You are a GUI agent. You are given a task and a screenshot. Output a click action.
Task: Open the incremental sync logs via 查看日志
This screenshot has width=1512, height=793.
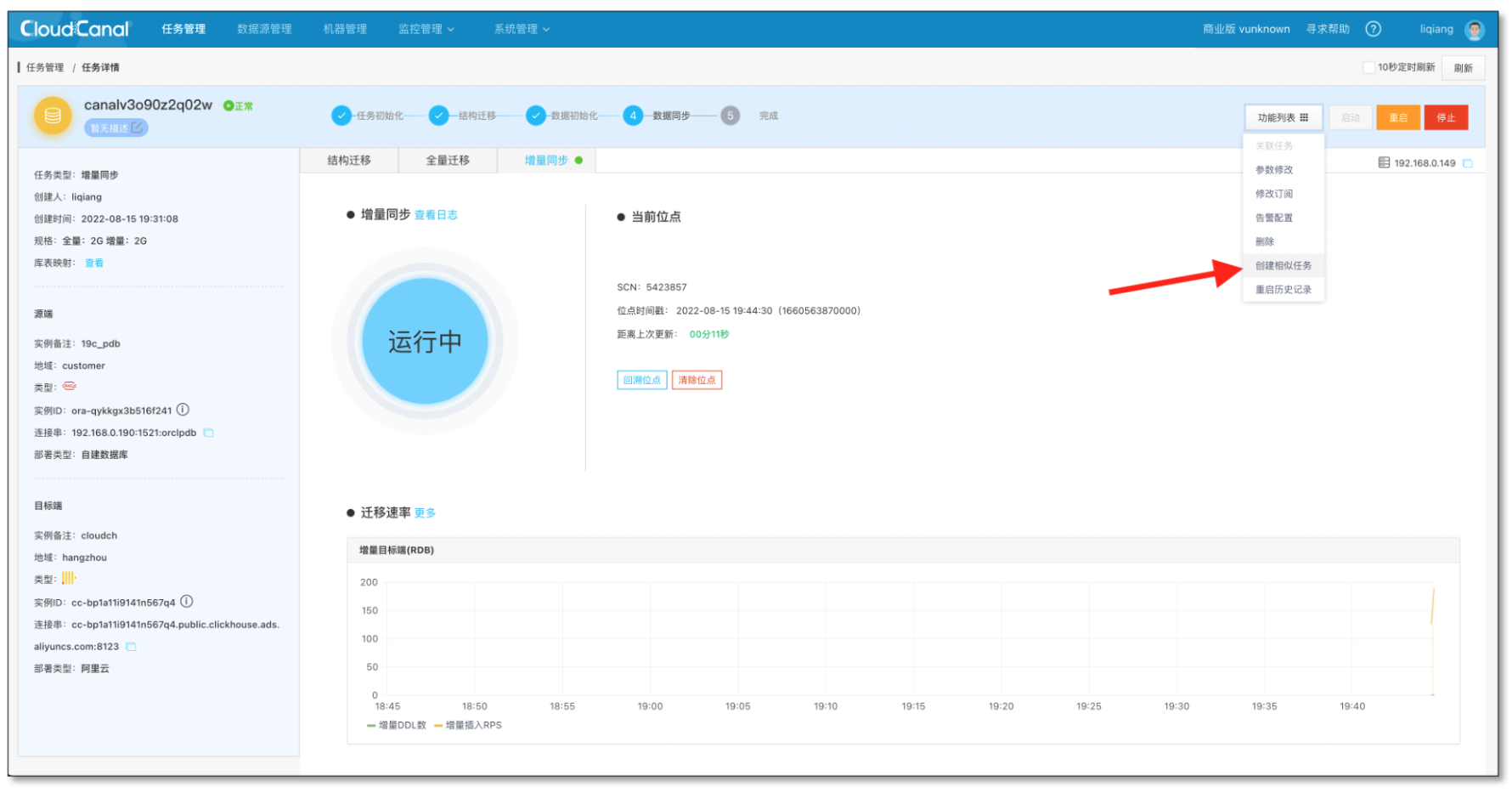tap(436, 214)
